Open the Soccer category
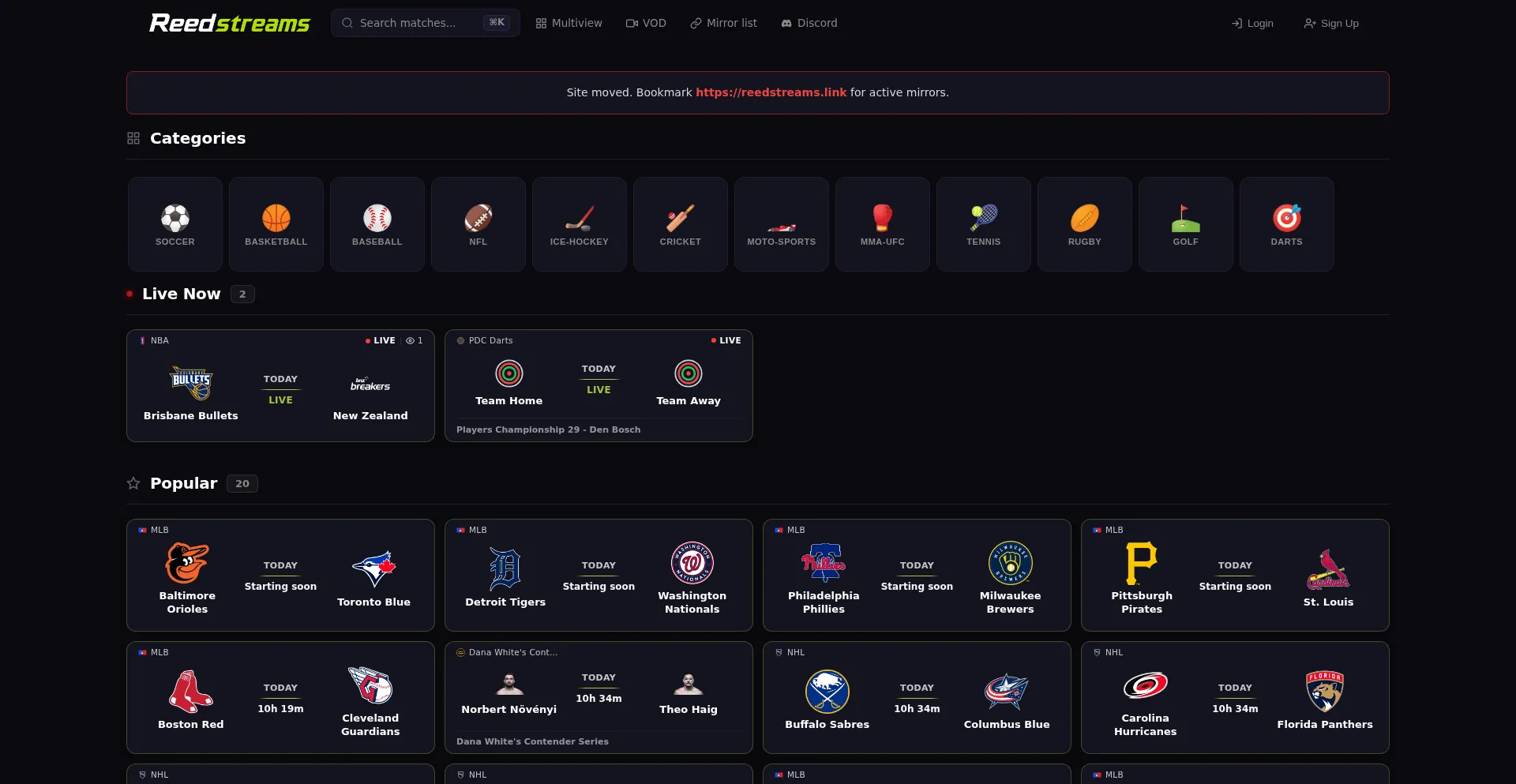This screenshot has width=1516, height=784. 175,224
